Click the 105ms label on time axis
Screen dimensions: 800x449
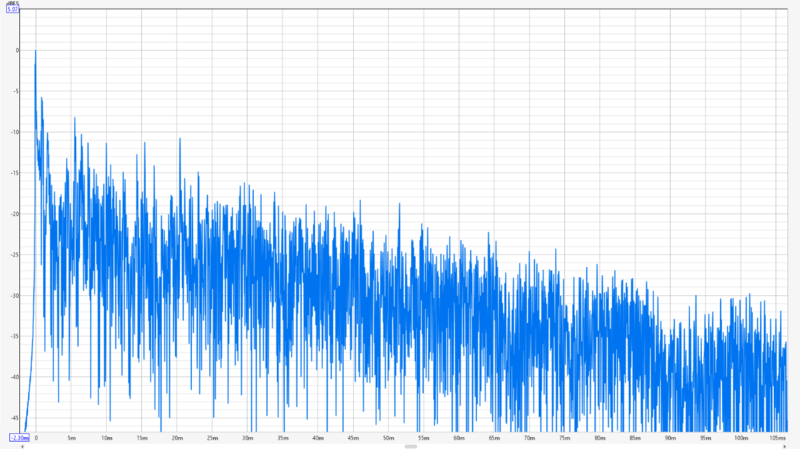point(778,438)
